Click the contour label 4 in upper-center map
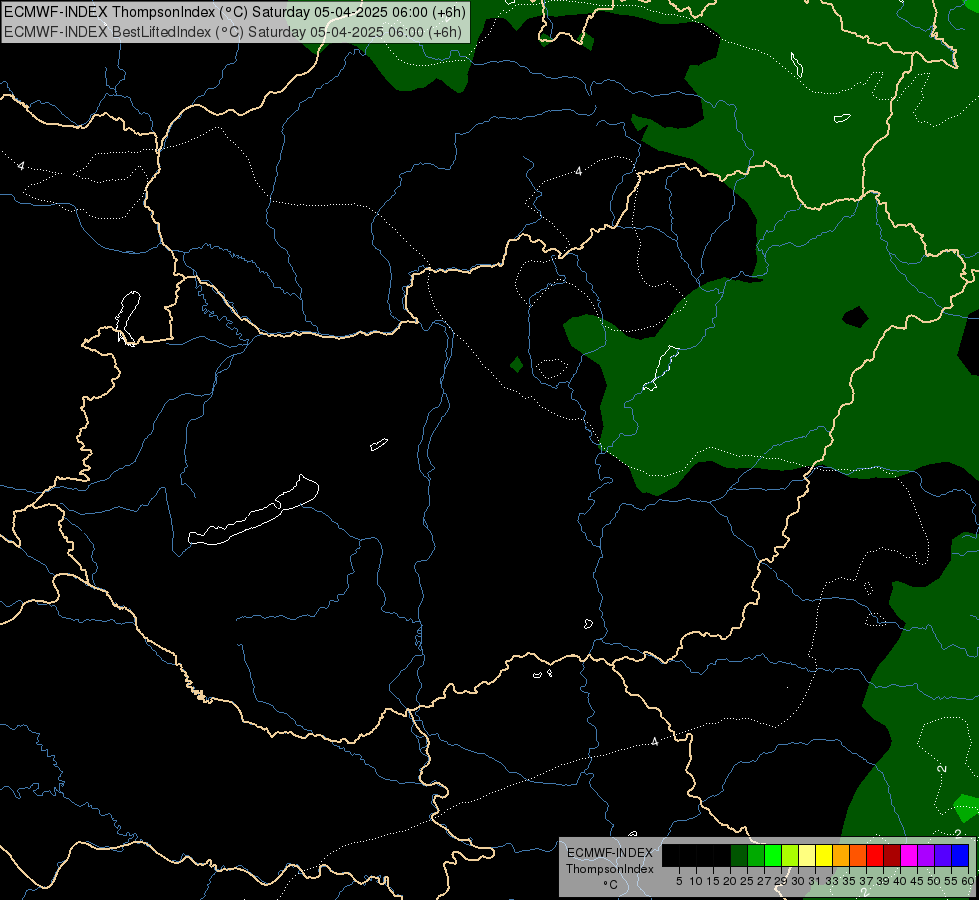Screen dimensions: 979x900 [579, 171]
